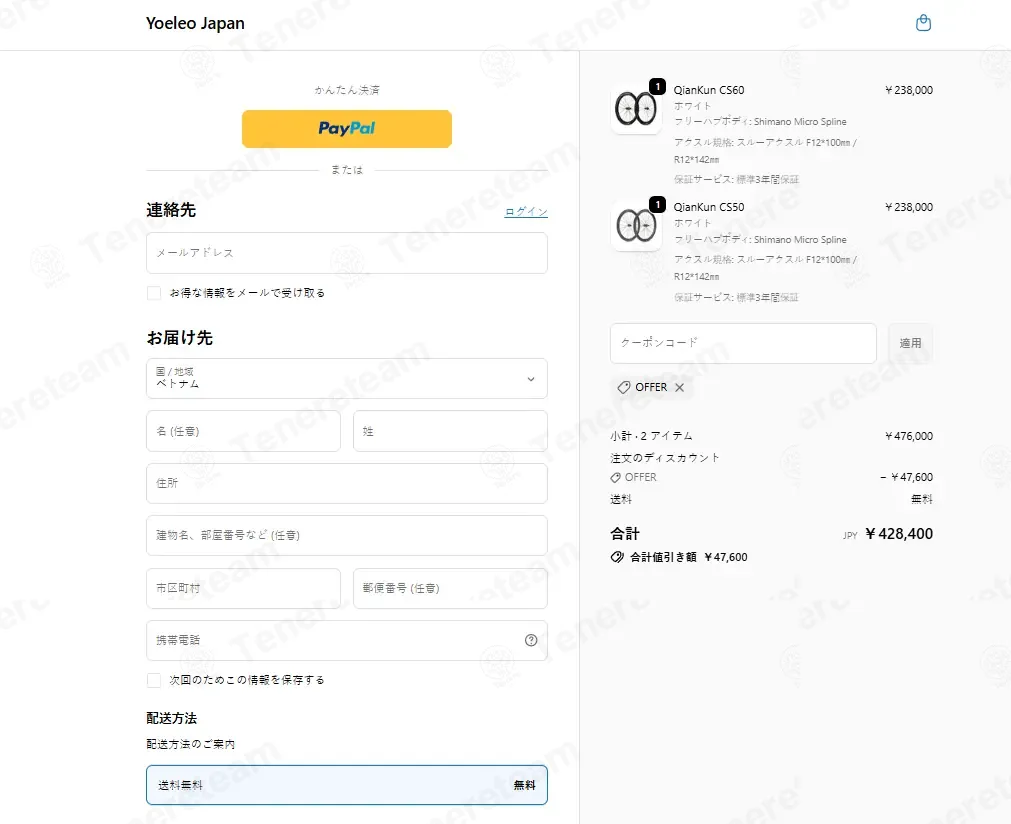Click the subtotal value ¥476,000
This screenshot has height=824, width=1011.
908,437
